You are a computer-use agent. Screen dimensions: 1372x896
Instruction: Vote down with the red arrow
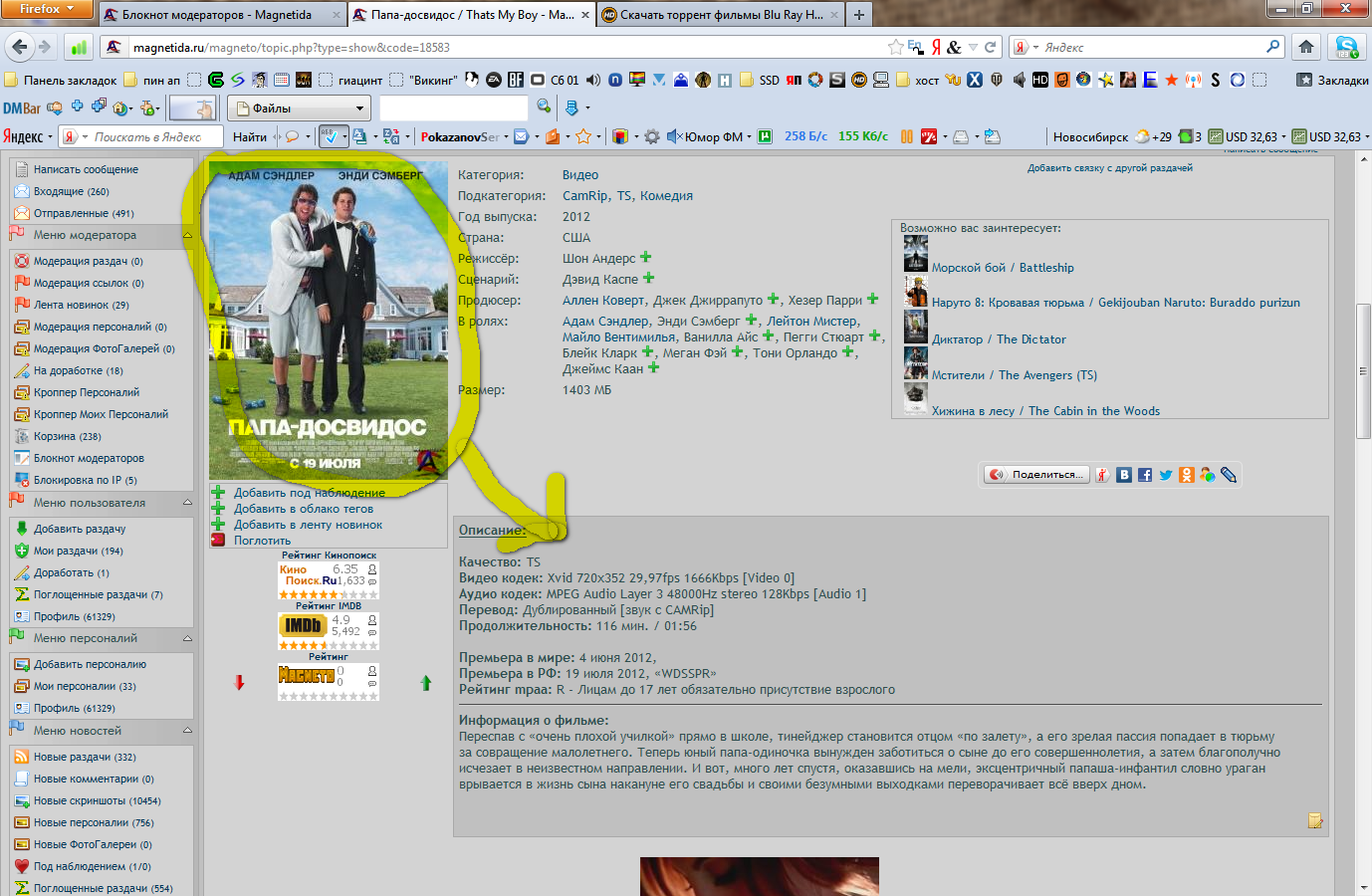(239, 682)
